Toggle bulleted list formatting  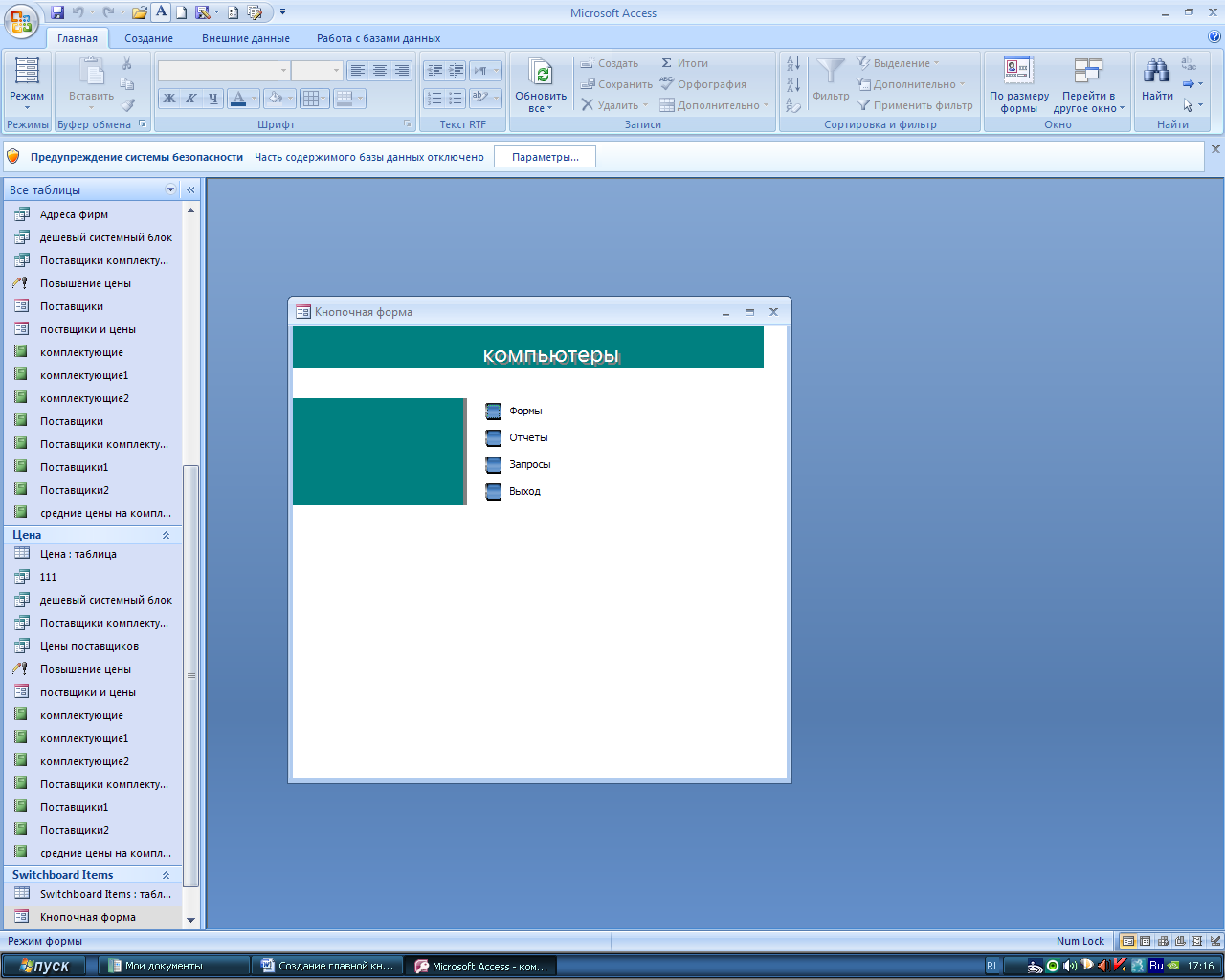(x=456, y=98)
